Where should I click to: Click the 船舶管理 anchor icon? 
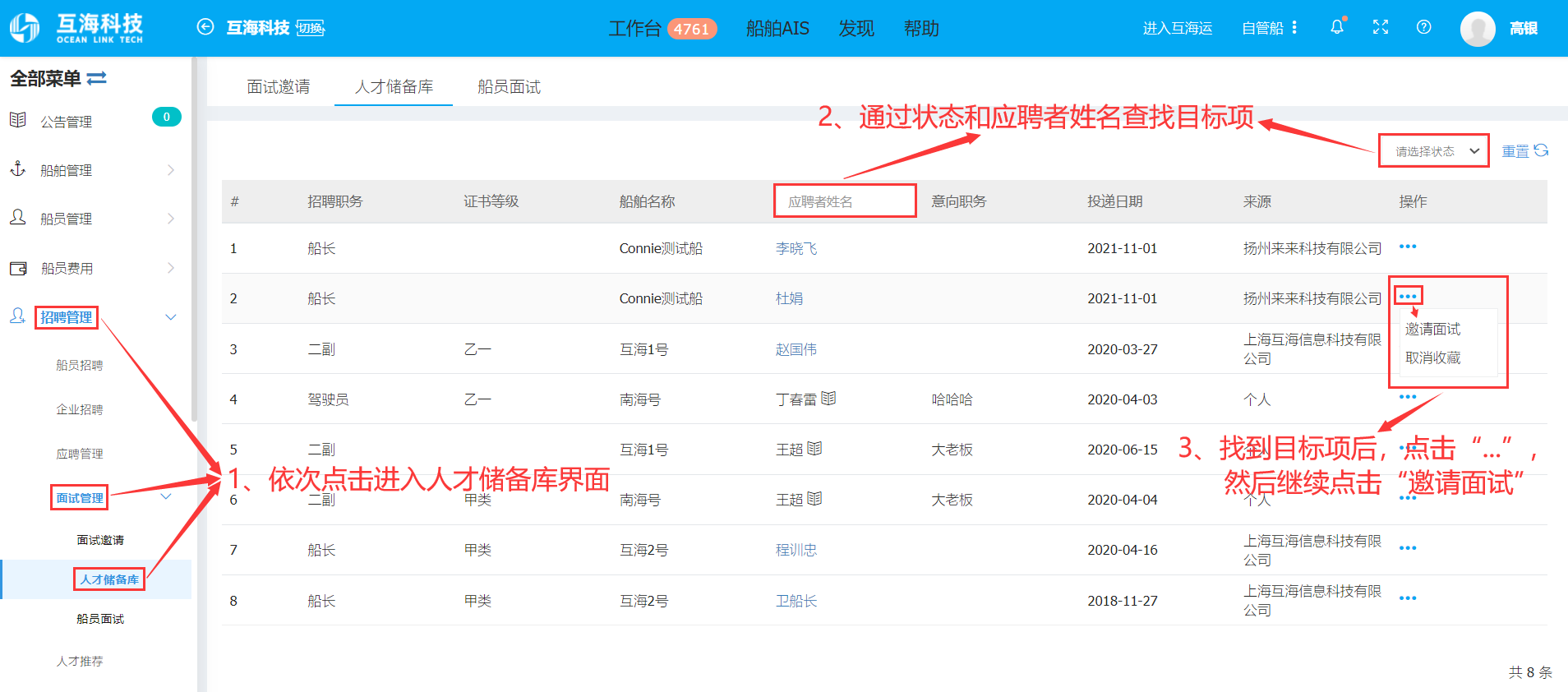[x=18, y=168]
